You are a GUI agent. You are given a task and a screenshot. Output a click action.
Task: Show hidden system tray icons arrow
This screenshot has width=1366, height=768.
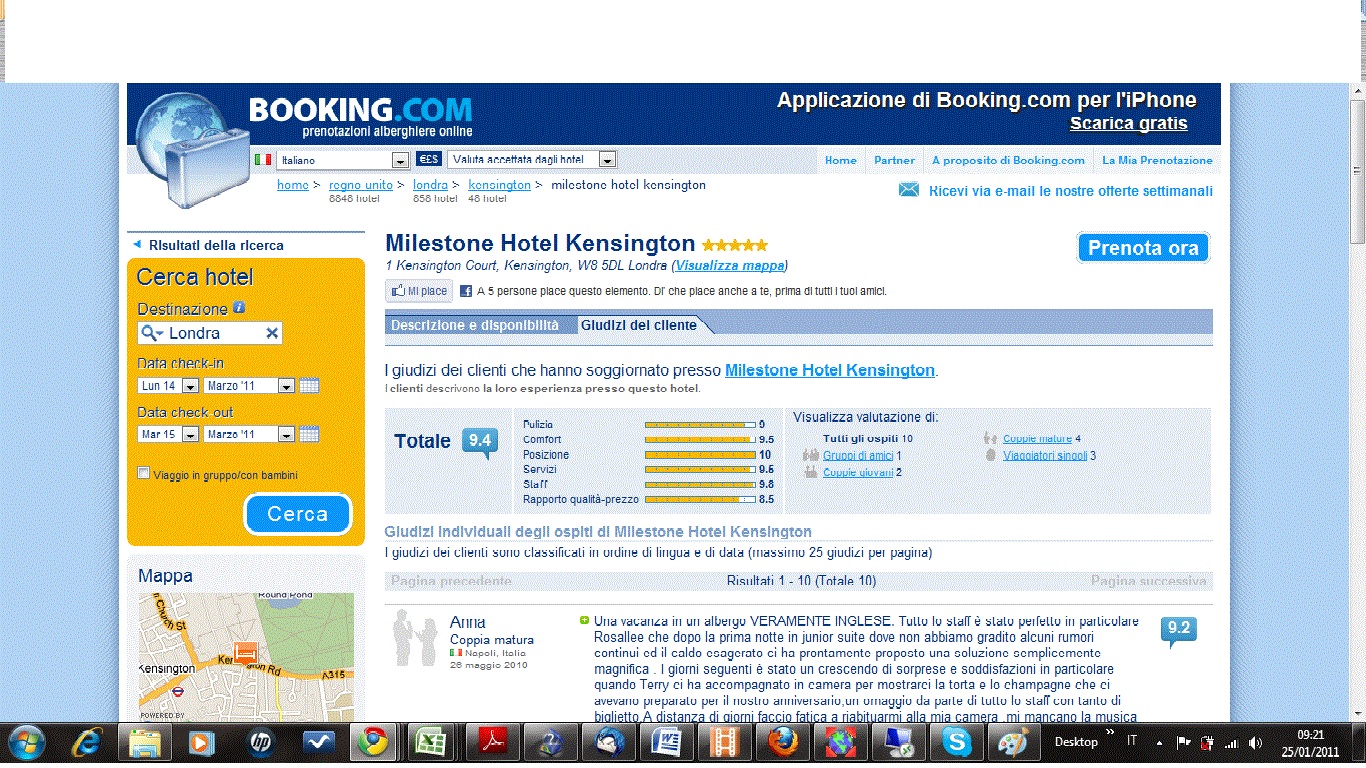coord(1160,743)
